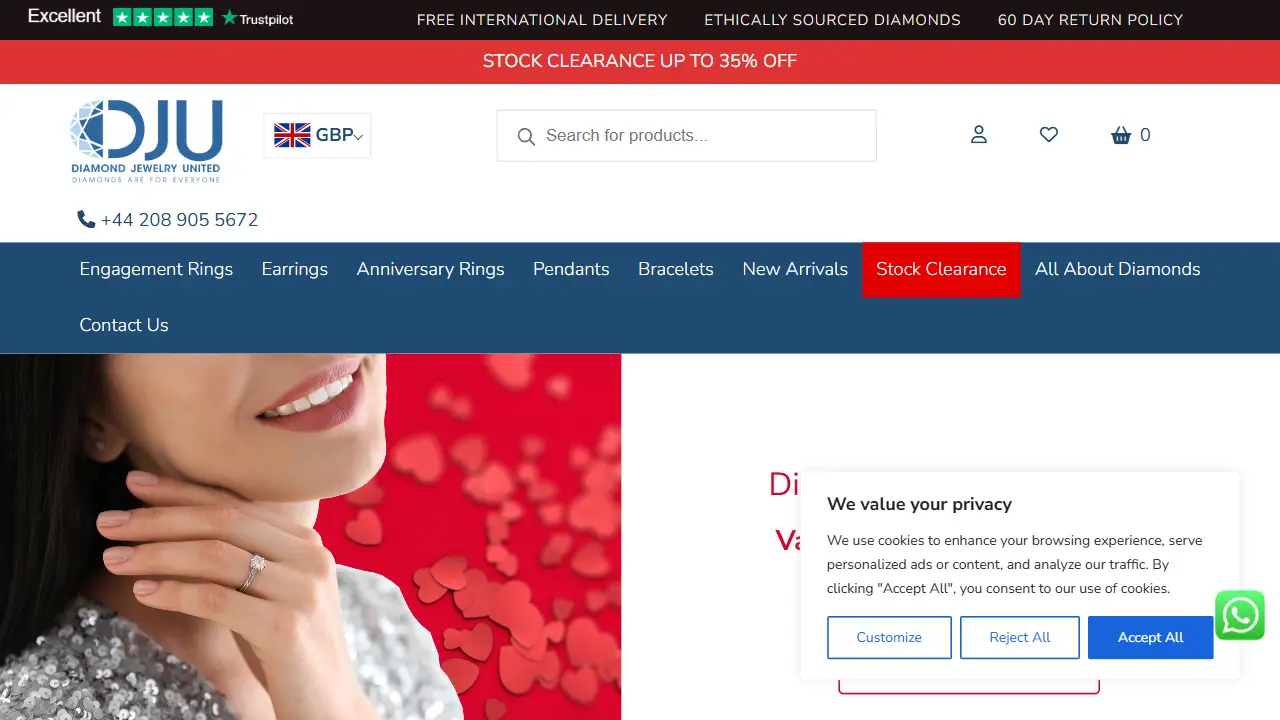Click the DJU Diamond Jewelry United logo
The height and width of the screenshot is (720, 1280).
146,141
